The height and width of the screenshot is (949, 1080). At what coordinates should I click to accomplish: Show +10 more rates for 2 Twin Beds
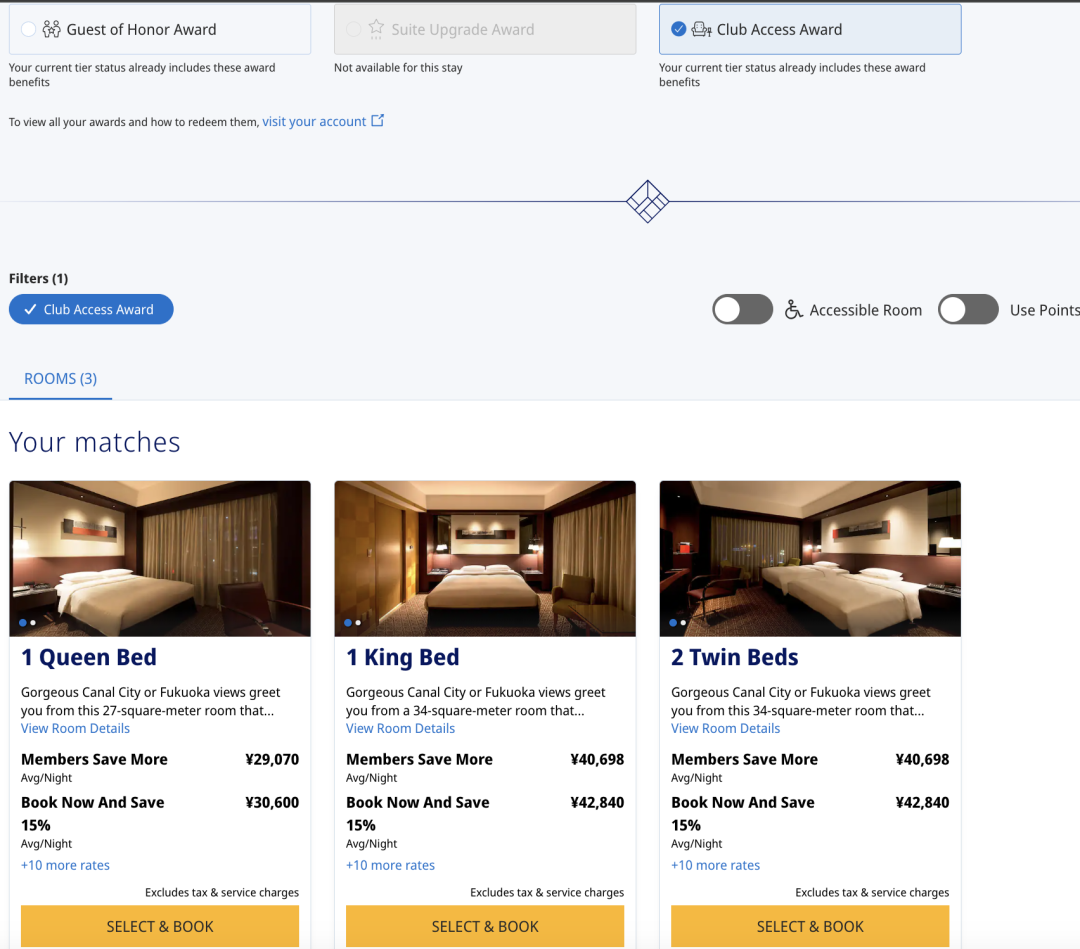(x=715, y=865)
